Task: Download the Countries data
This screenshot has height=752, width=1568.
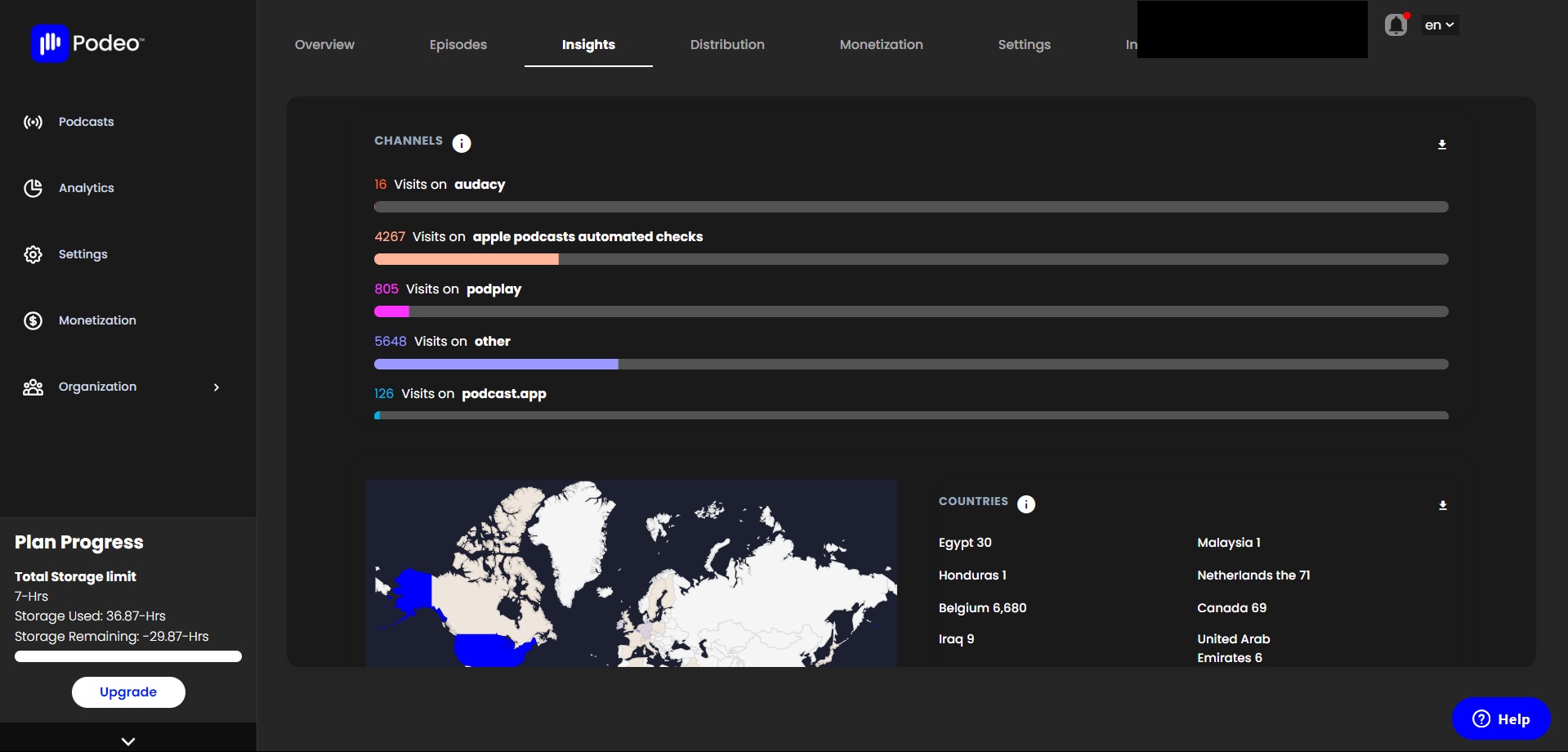Action: (x=1443, y=506)
